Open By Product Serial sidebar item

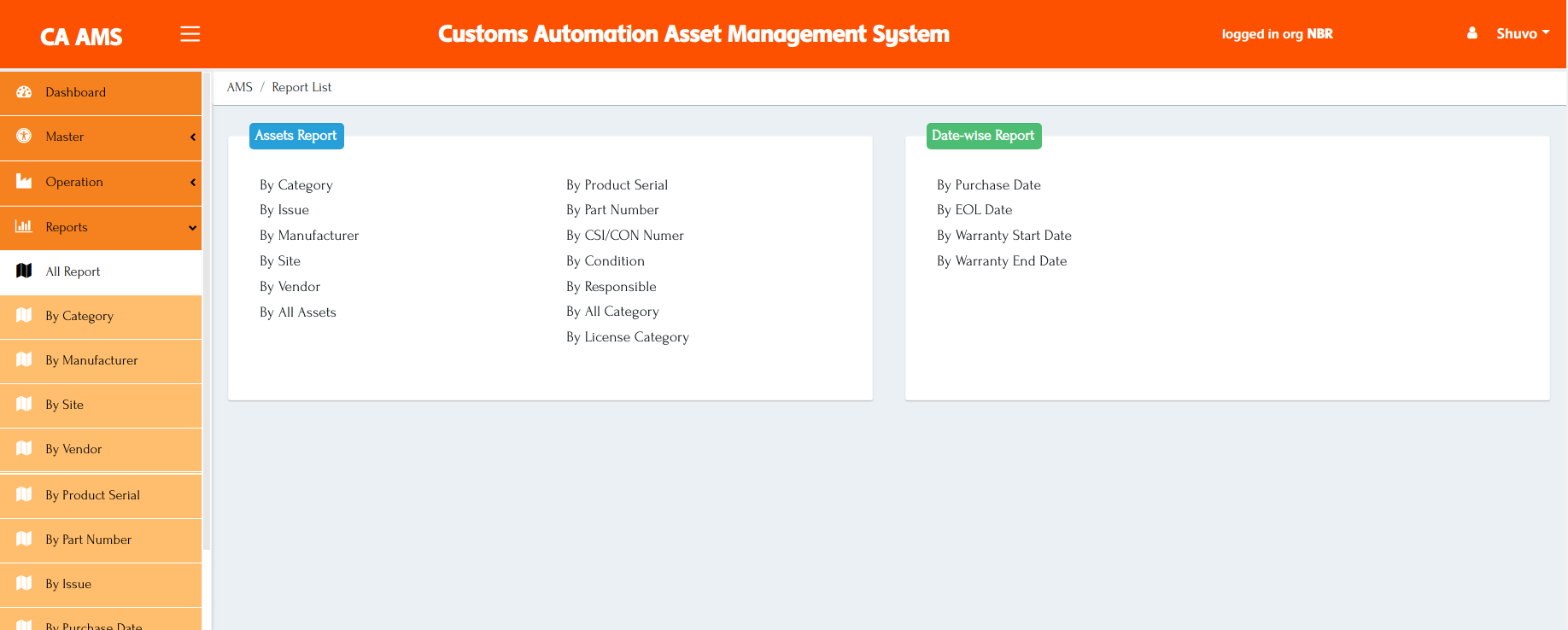pyautogui.click(x=101, y=495)
